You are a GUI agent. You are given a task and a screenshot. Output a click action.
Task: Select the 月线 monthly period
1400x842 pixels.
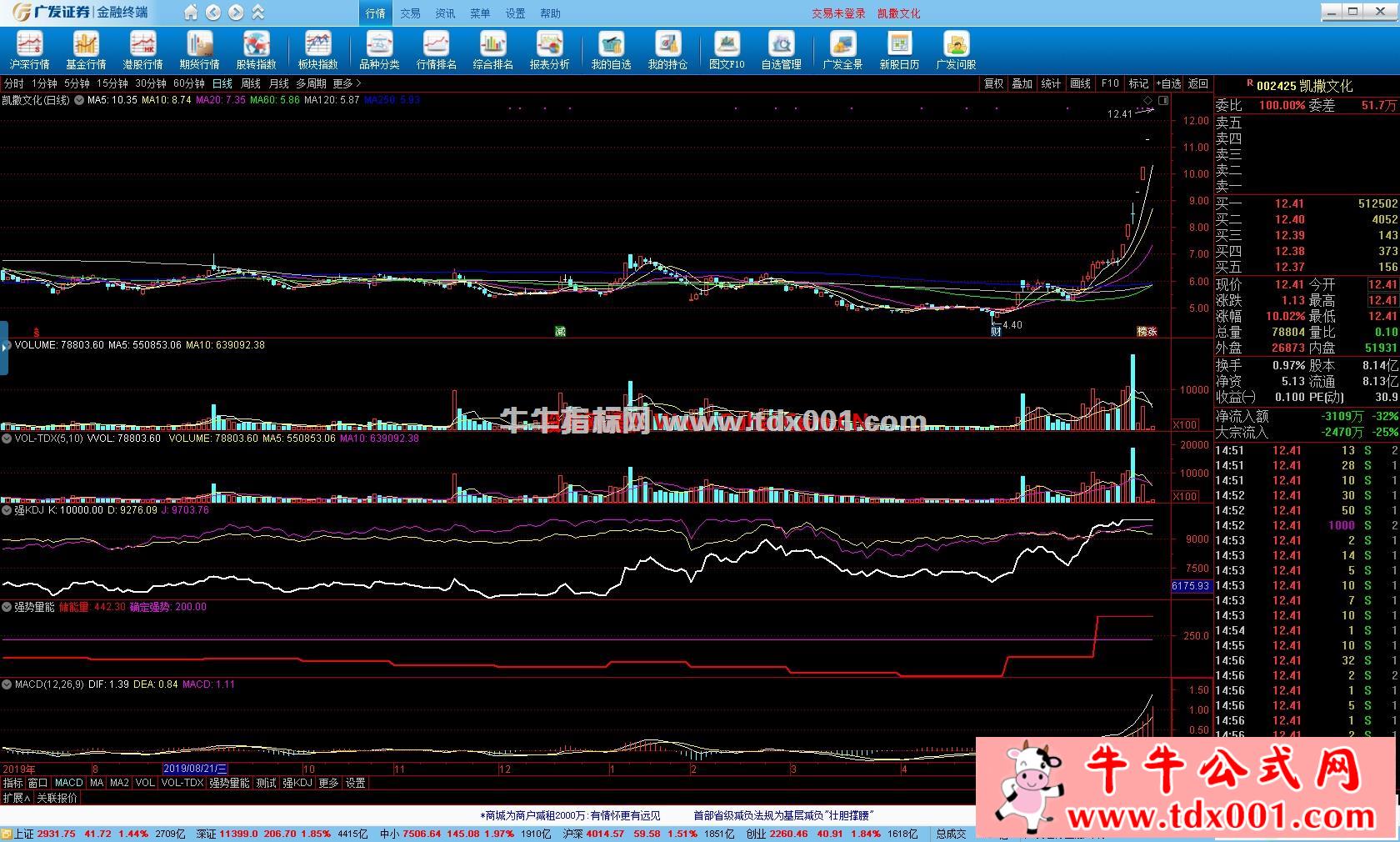(278, 83)
